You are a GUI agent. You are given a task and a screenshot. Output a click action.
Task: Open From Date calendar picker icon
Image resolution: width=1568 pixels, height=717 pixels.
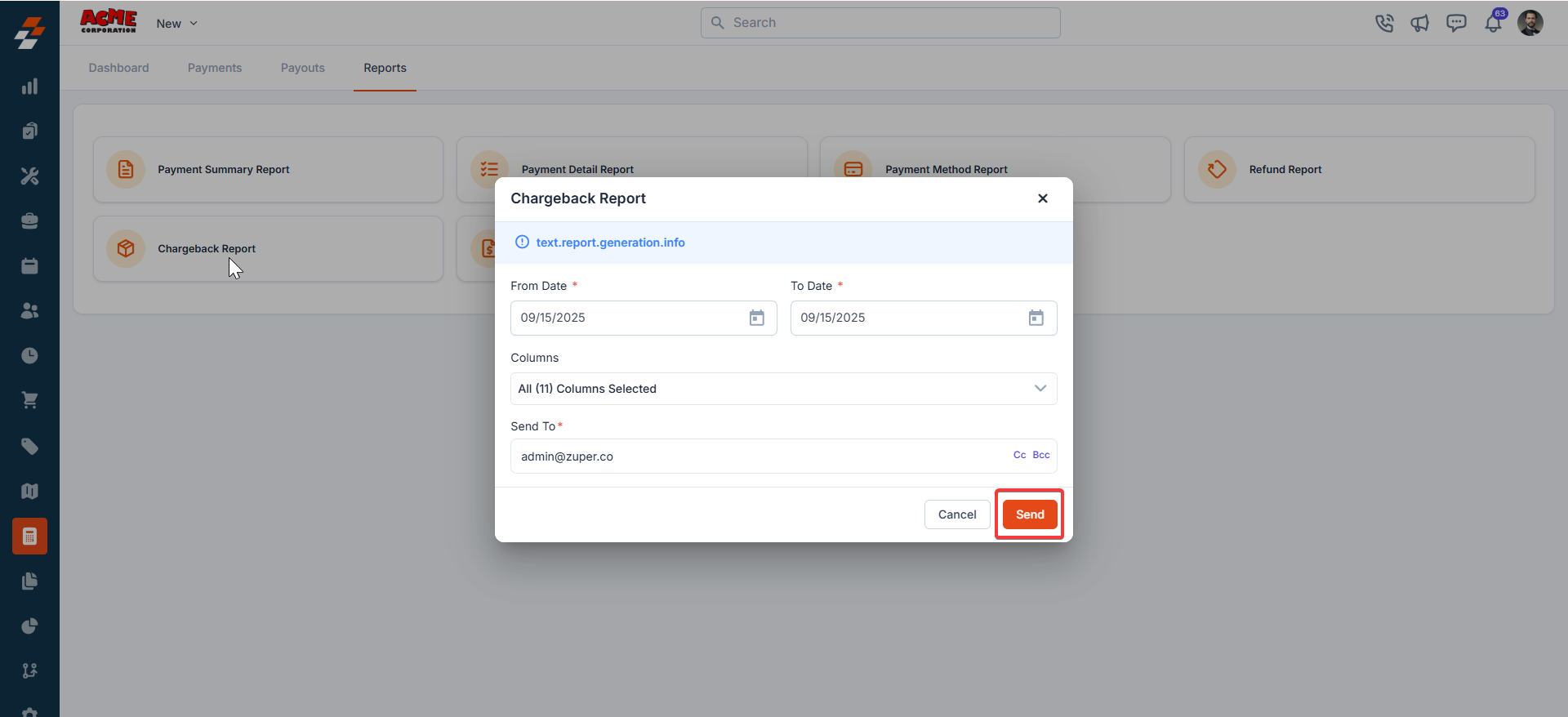click(x=757, y=318)
